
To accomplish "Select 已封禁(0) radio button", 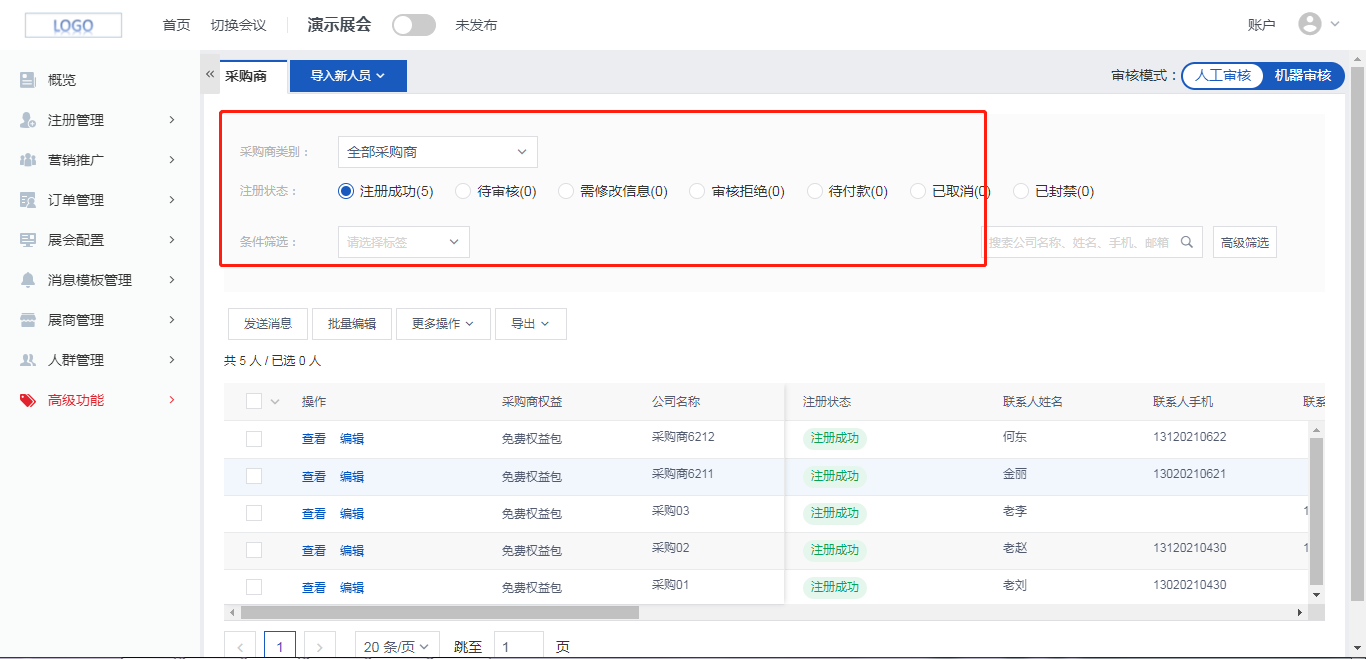I will click(x=1021, y=191).
